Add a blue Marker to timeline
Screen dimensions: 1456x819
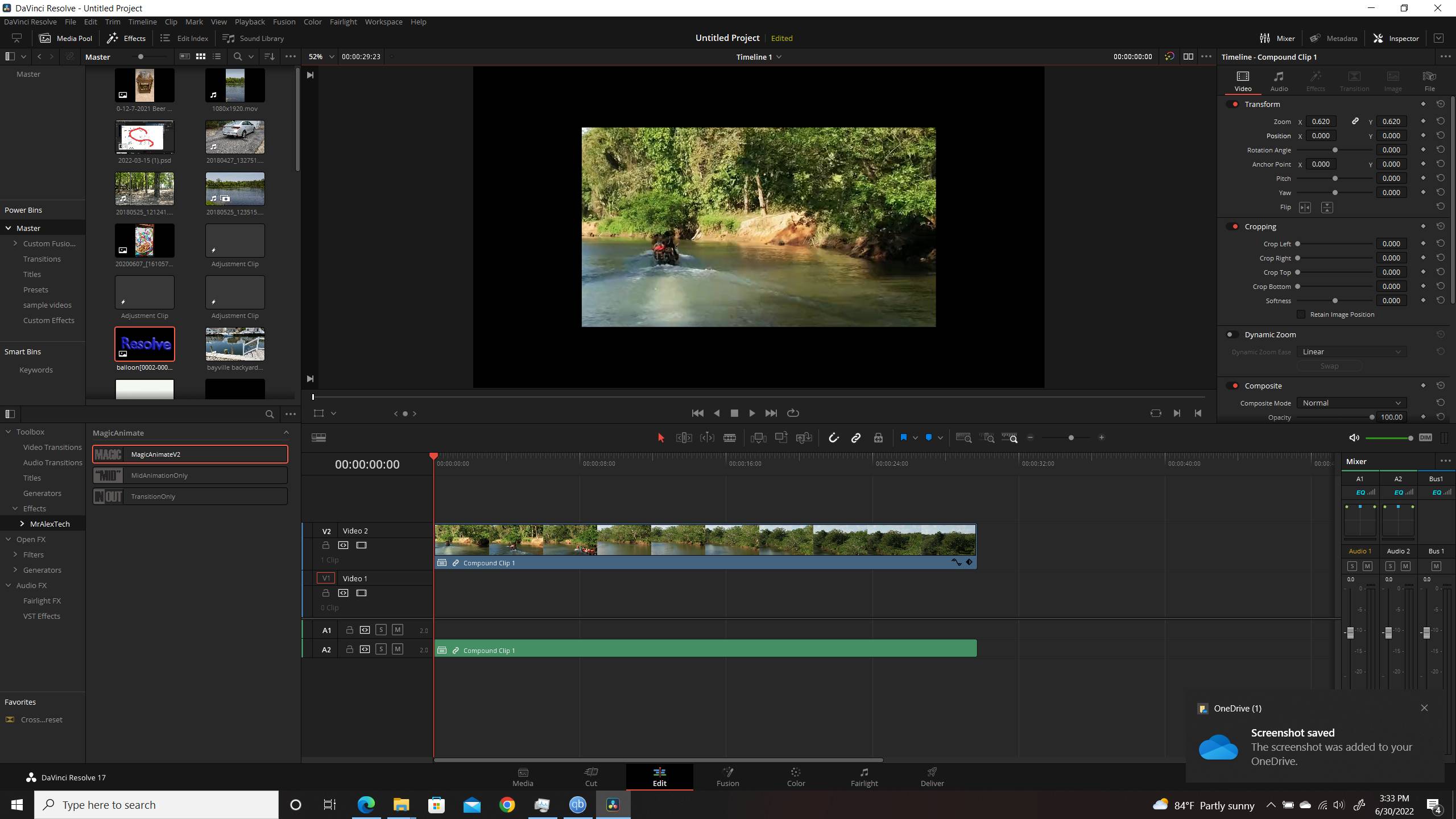(x=929, y=437)
